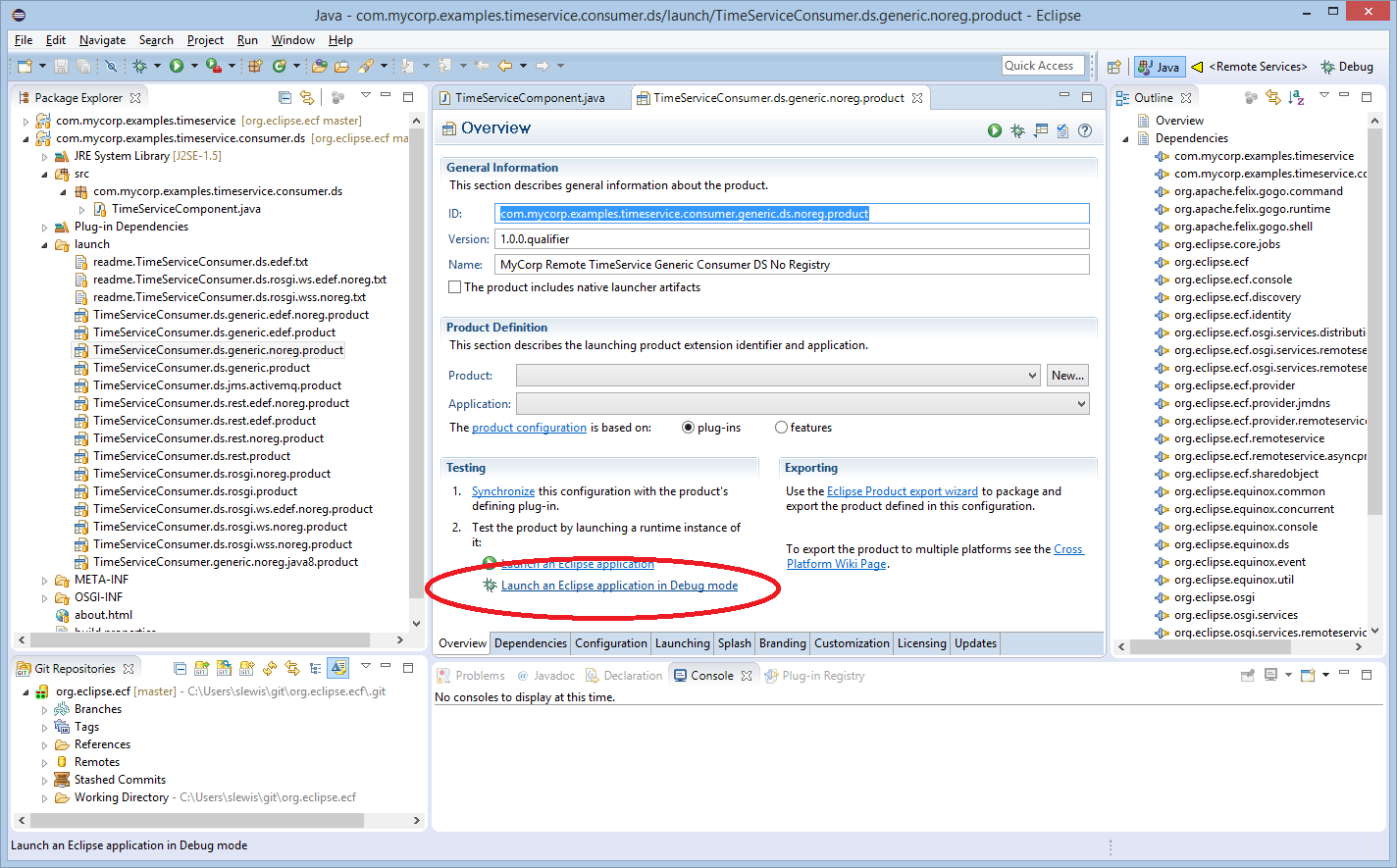Switch to the Dependencies editor tab
1397x868 pixels.
click(531, 643)
